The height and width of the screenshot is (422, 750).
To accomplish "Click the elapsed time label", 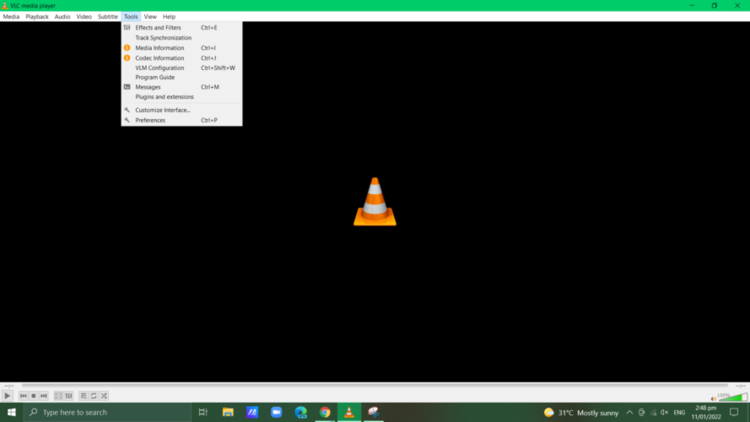I will tap(9, 386).
